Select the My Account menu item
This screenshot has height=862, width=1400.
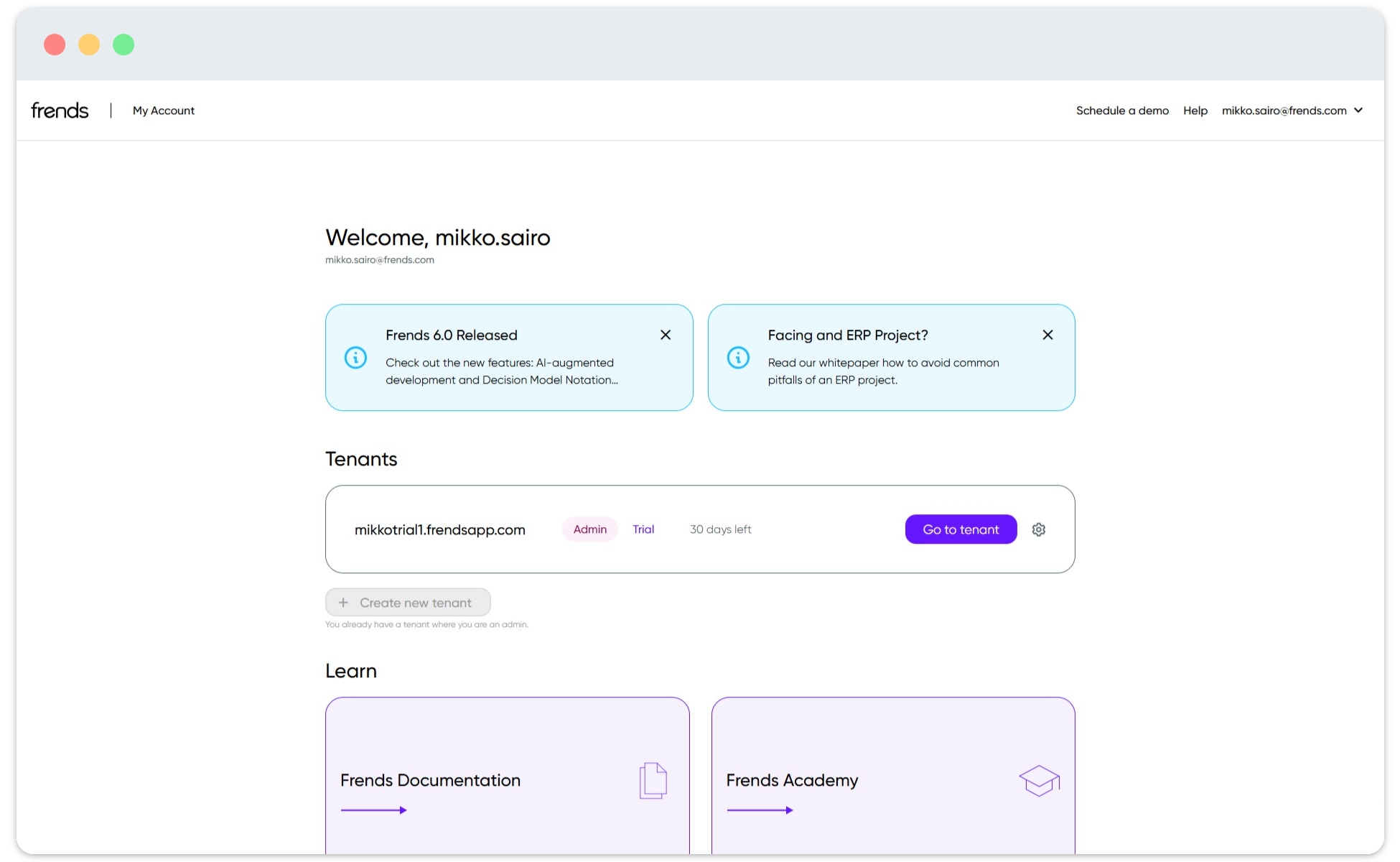[163, 110]
